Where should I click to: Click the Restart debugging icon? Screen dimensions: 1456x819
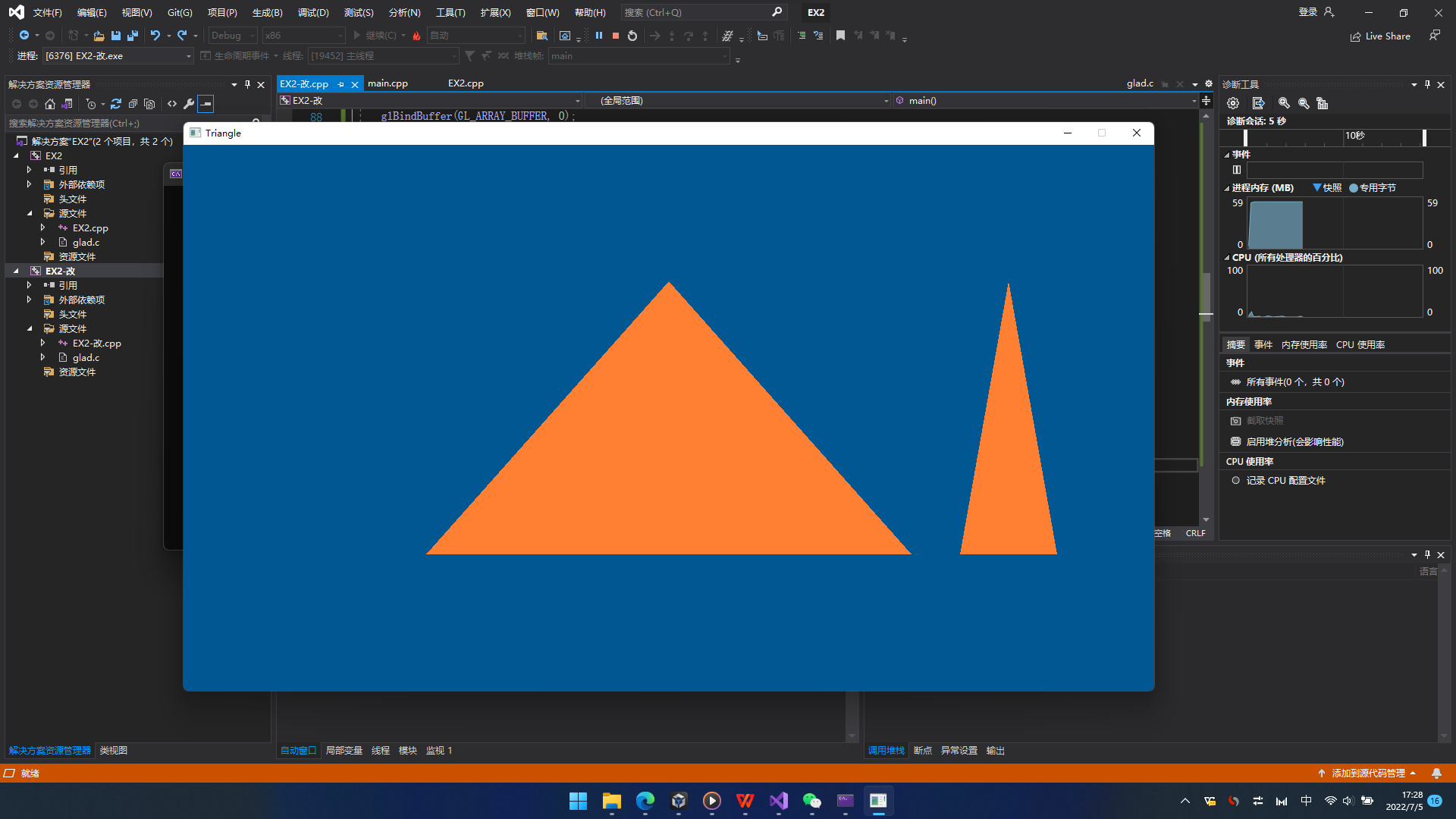pos(632,36)
